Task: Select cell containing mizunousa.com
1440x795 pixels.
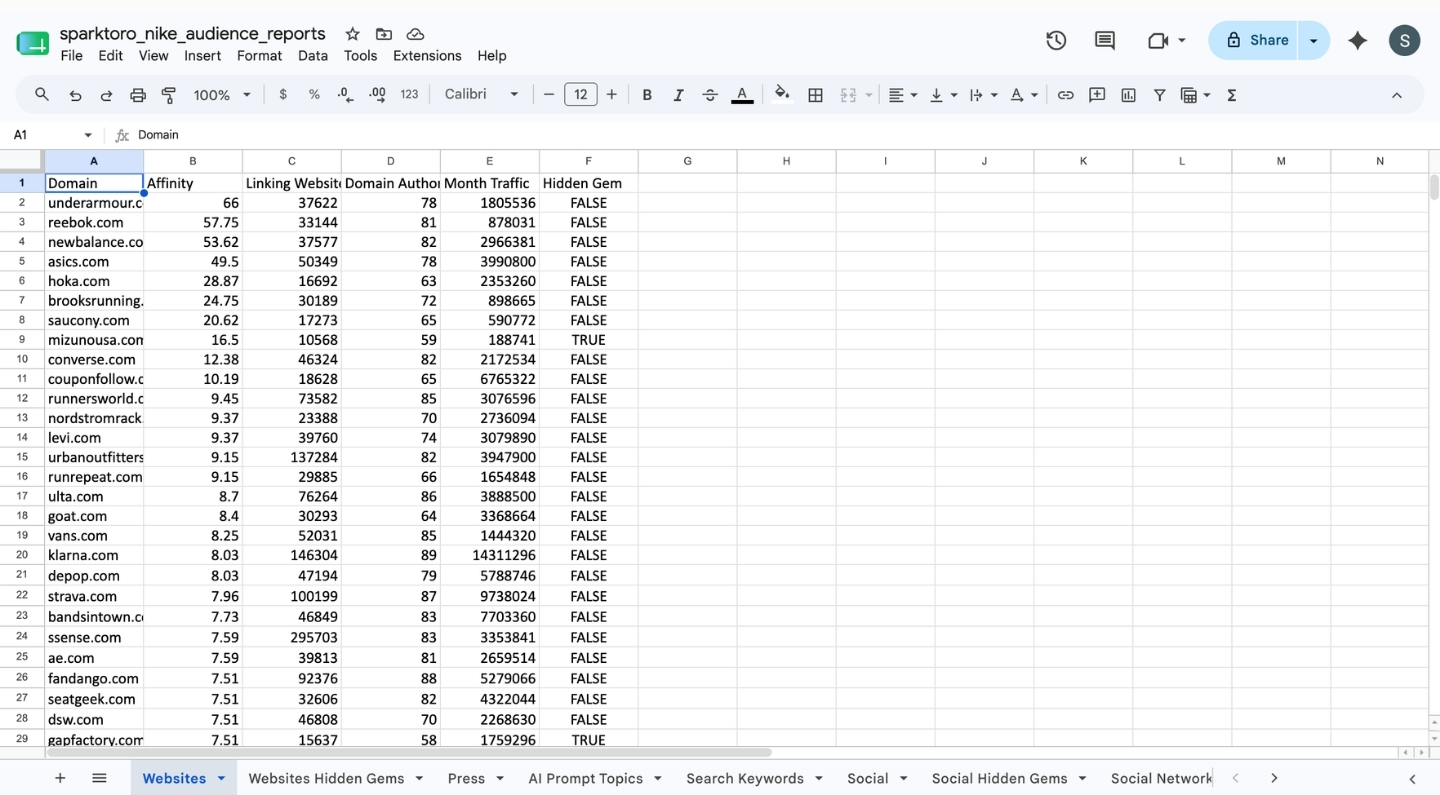Action: 95,340
